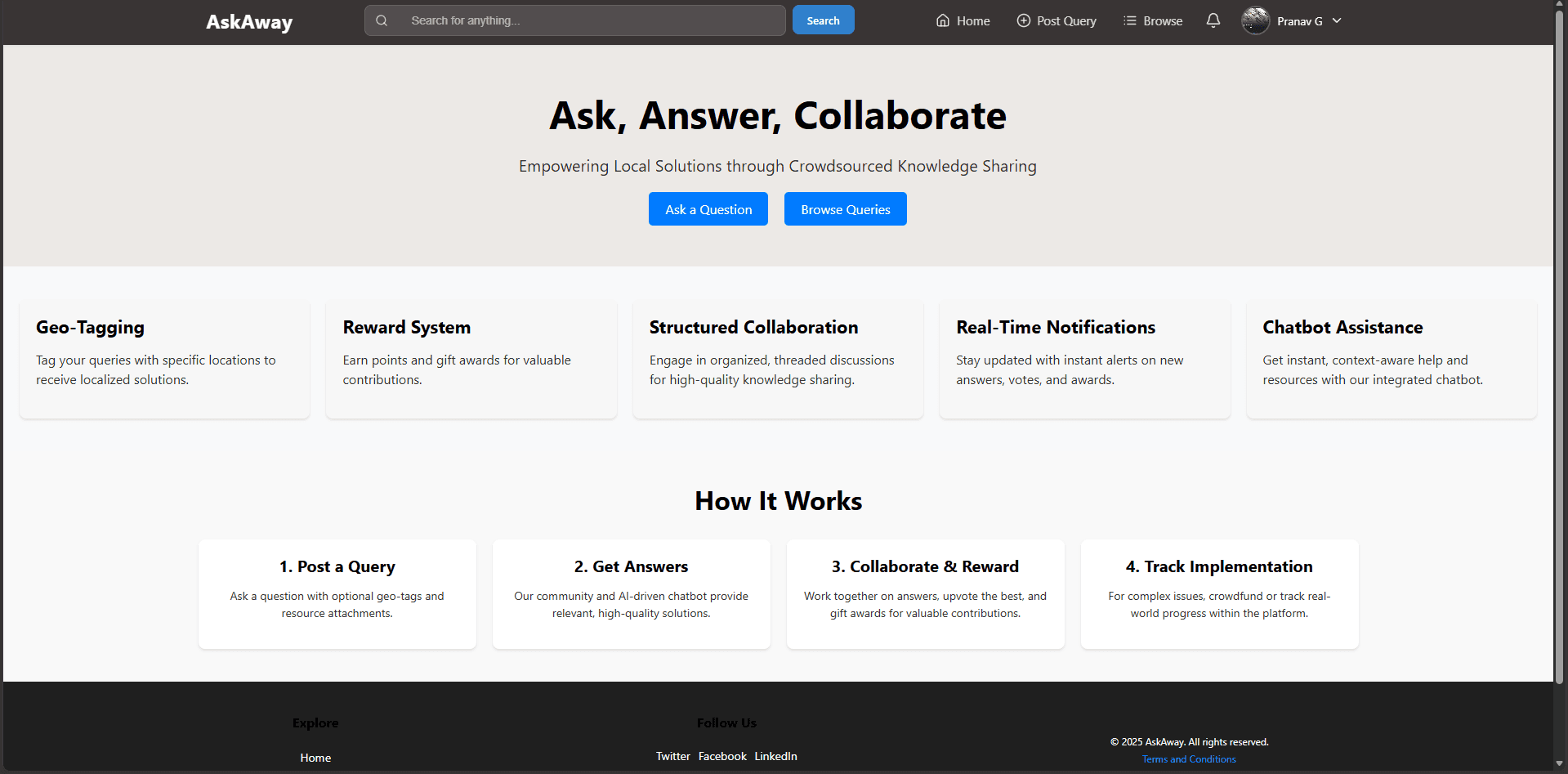Click the scrollbar up arrow

coord(1559,5)
